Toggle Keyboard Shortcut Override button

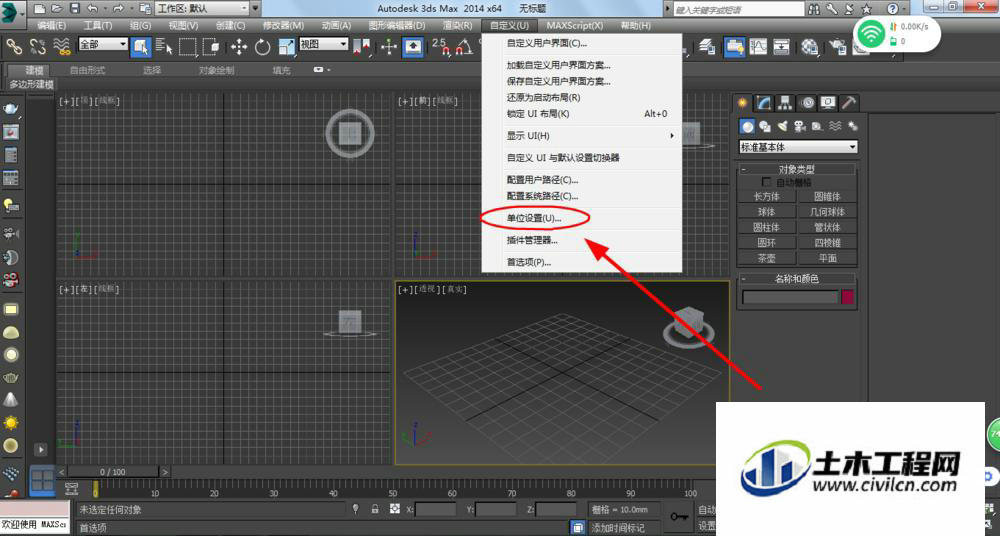pyautogui.click(x=413, y=47)
